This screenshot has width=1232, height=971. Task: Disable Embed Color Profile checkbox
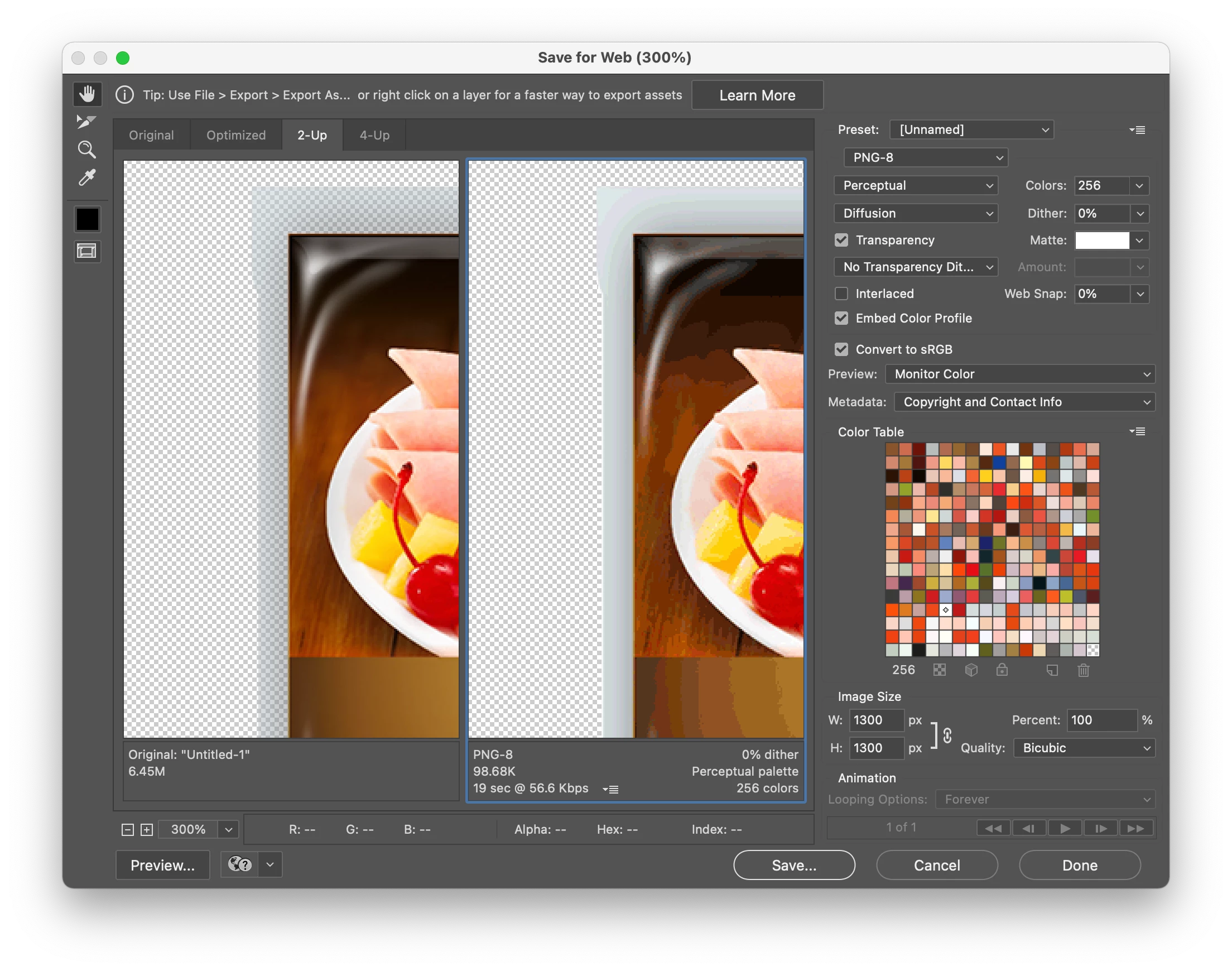point(841,318)
